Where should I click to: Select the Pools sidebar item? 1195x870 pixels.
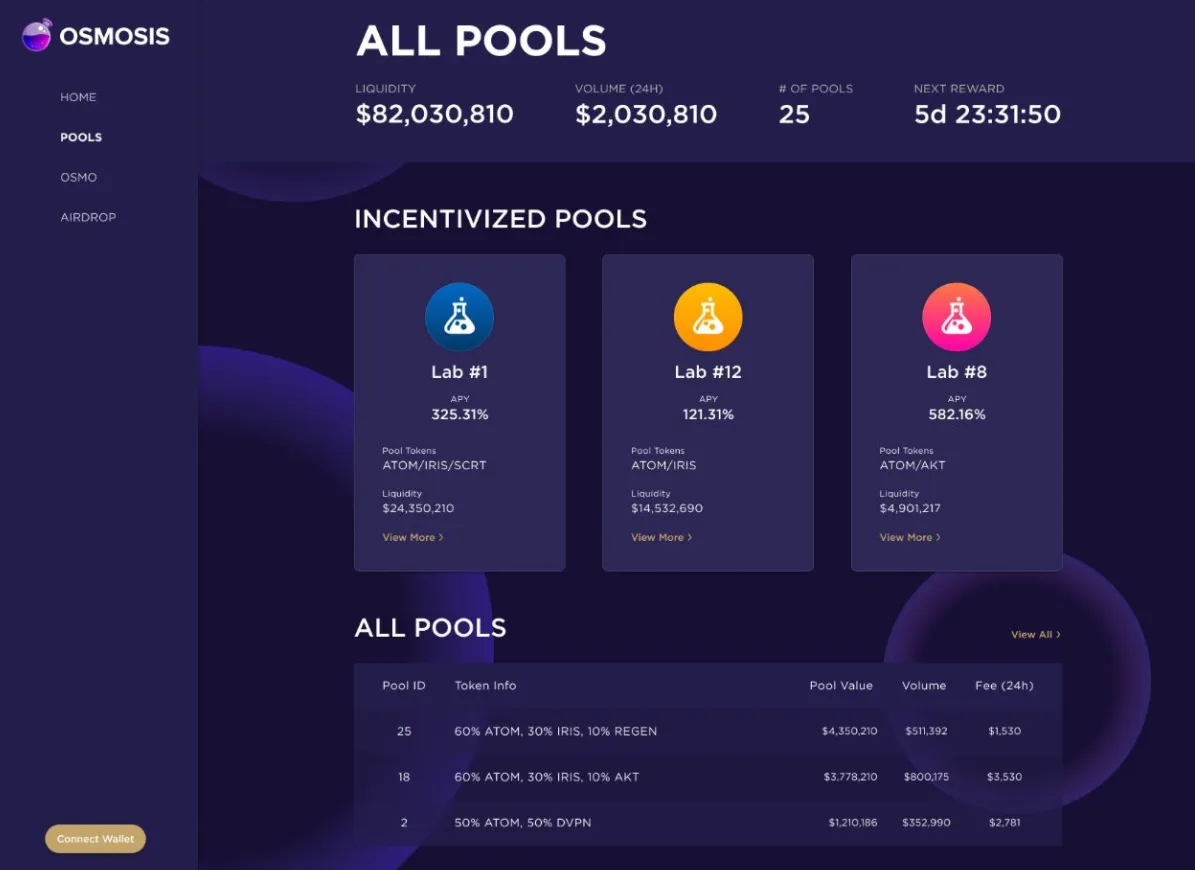pos(81,137)
